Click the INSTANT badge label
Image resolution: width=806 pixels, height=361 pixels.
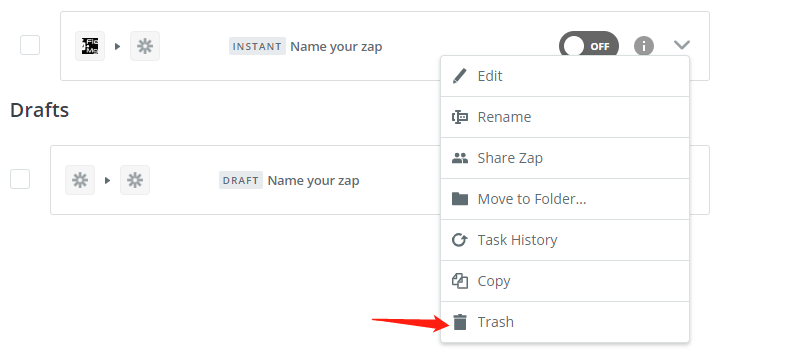point(257,46)
